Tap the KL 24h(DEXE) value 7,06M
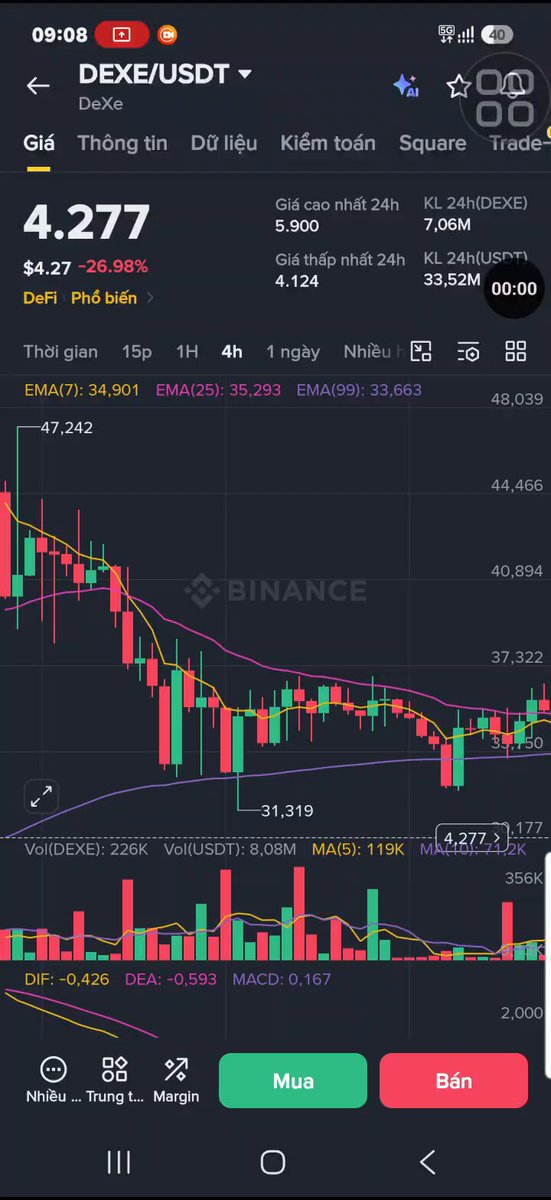This screenshot has height=1200, width=551. [x=447, y=225]
